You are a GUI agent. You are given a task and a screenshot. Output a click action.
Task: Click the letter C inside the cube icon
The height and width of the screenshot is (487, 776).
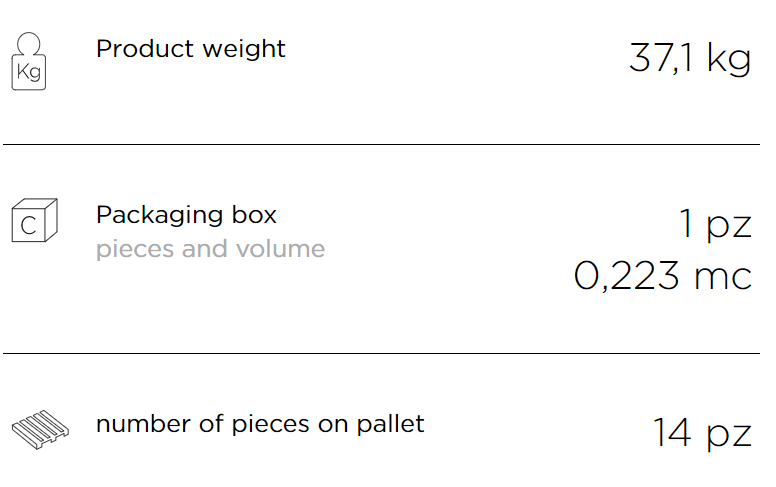(x=28, y=226)
